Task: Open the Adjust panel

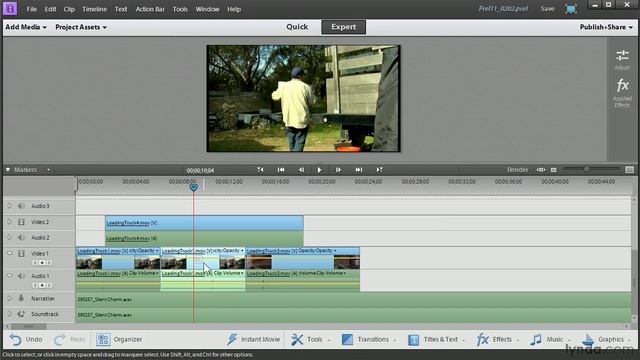Action: [622, 60]
